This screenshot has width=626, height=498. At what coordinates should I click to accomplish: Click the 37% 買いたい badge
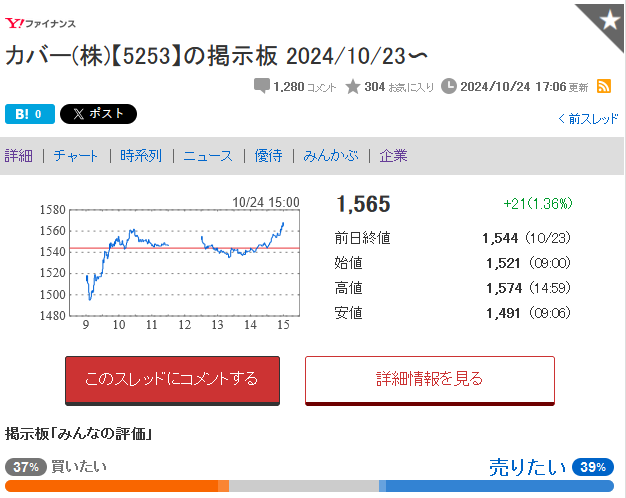click(x=26, y=466)
